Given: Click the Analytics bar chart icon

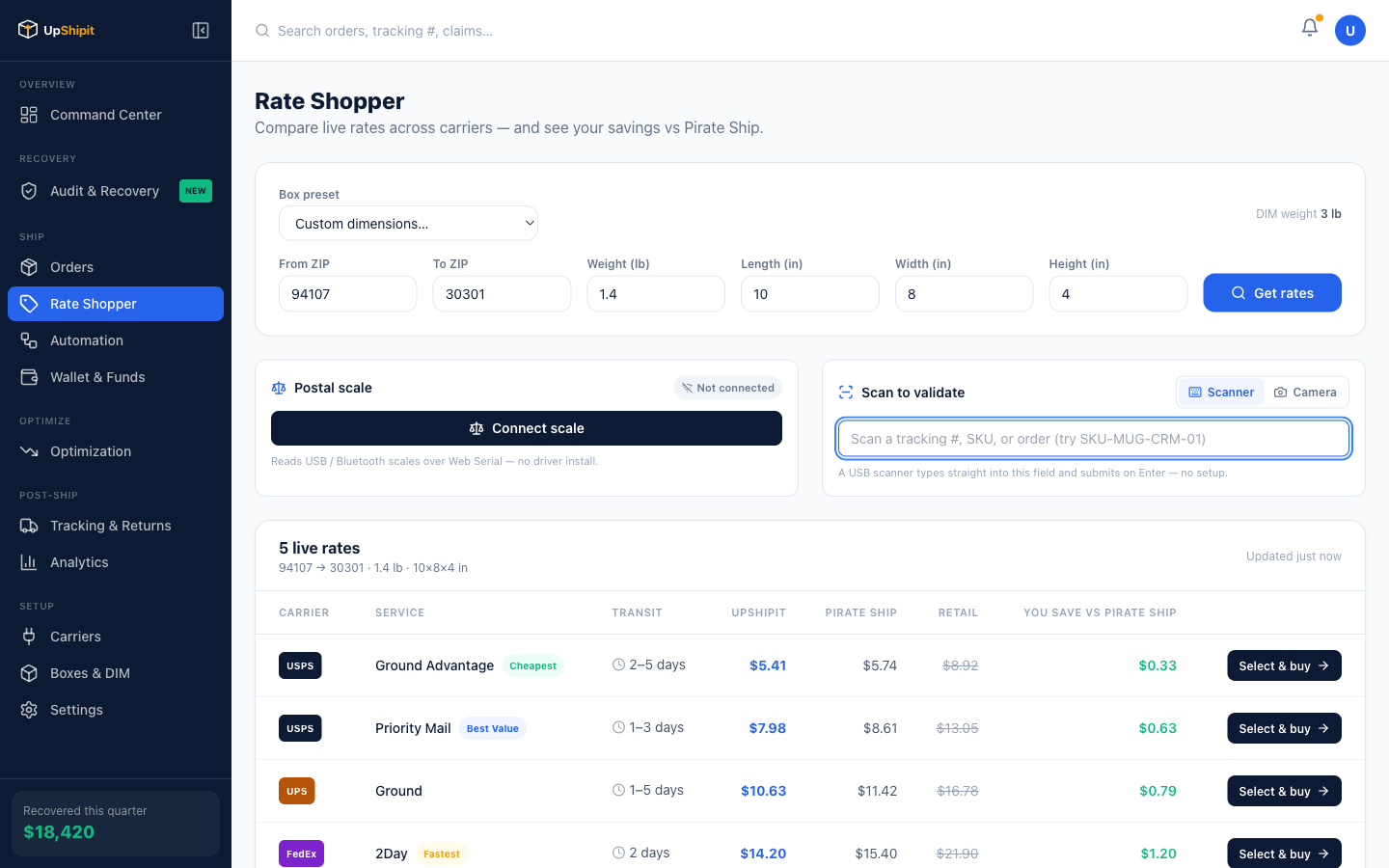Looking at the screenshot, I should 29,562.
